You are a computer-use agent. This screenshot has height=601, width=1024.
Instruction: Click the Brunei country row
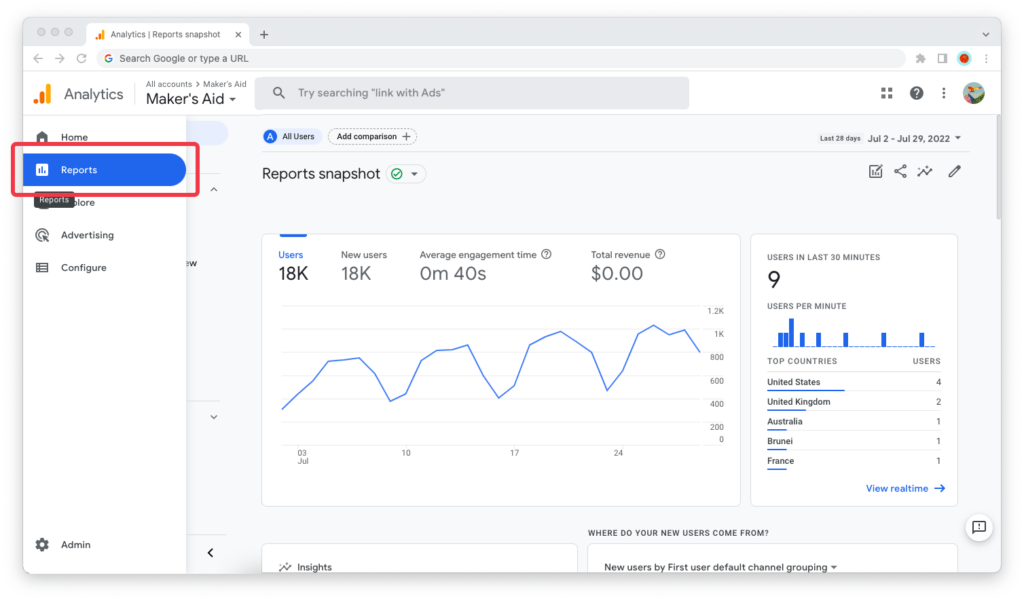click(x=854, y=441)
